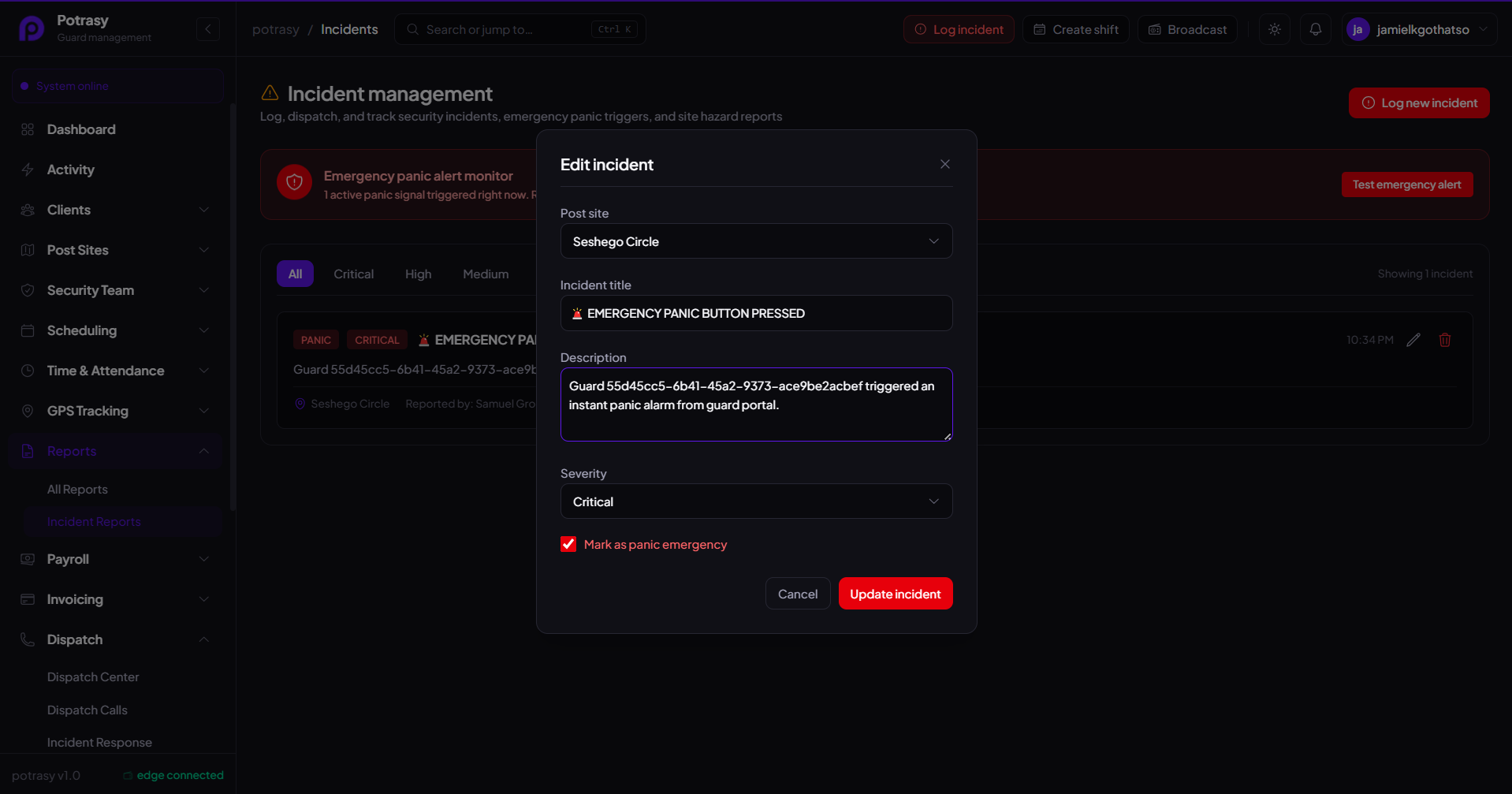Click the pencil edit icon on incident row
The width and height of the screenshot is (1512, 794).
(x=1413, y=340)
